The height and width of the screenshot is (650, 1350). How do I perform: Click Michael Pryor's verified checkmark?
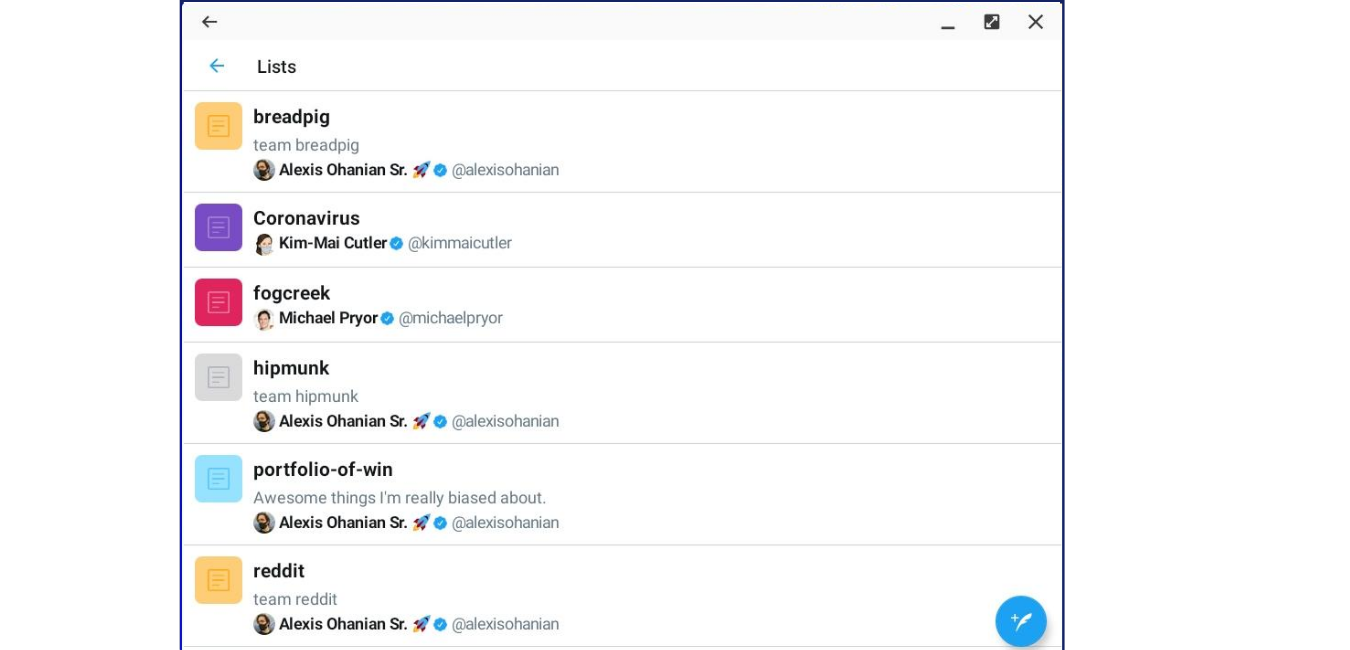(x=386, y=318)
